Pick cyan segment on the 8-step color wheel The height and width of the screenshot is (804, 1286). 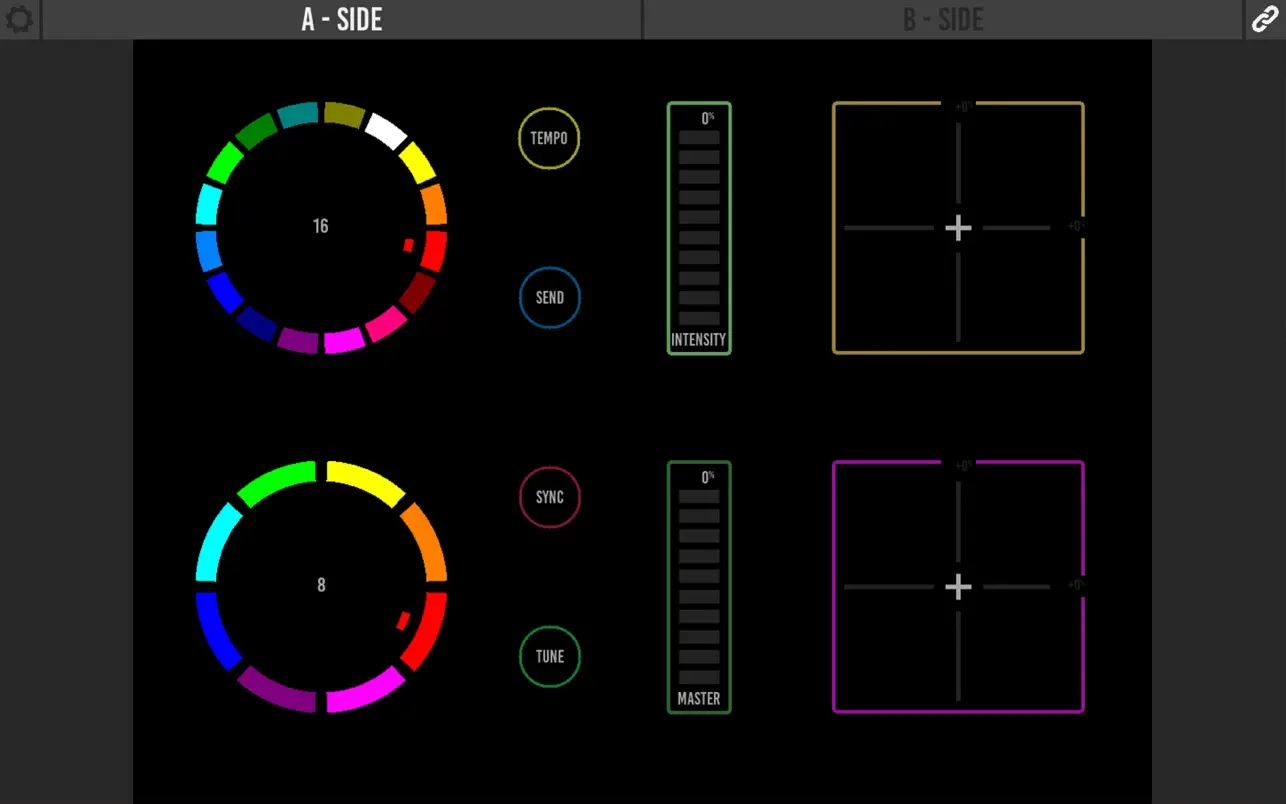[217, 541]
